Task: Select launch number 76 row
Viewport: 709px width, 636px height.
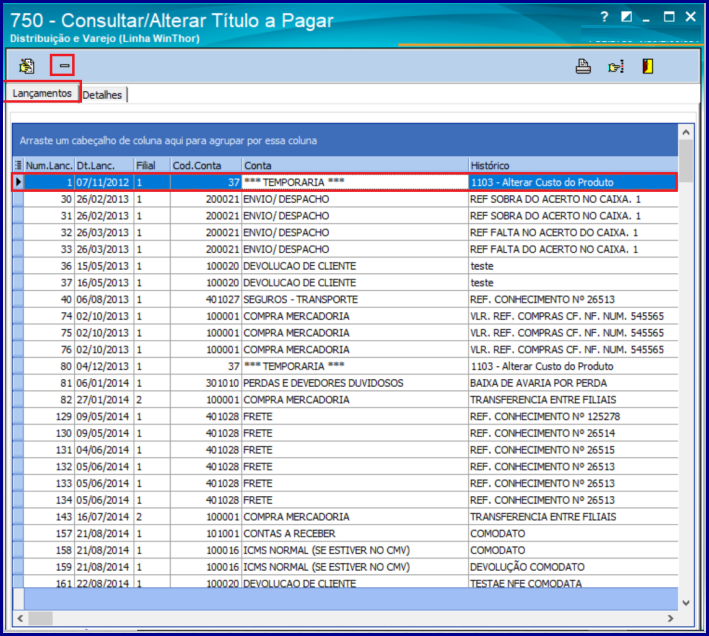Action: pos(346,349)
